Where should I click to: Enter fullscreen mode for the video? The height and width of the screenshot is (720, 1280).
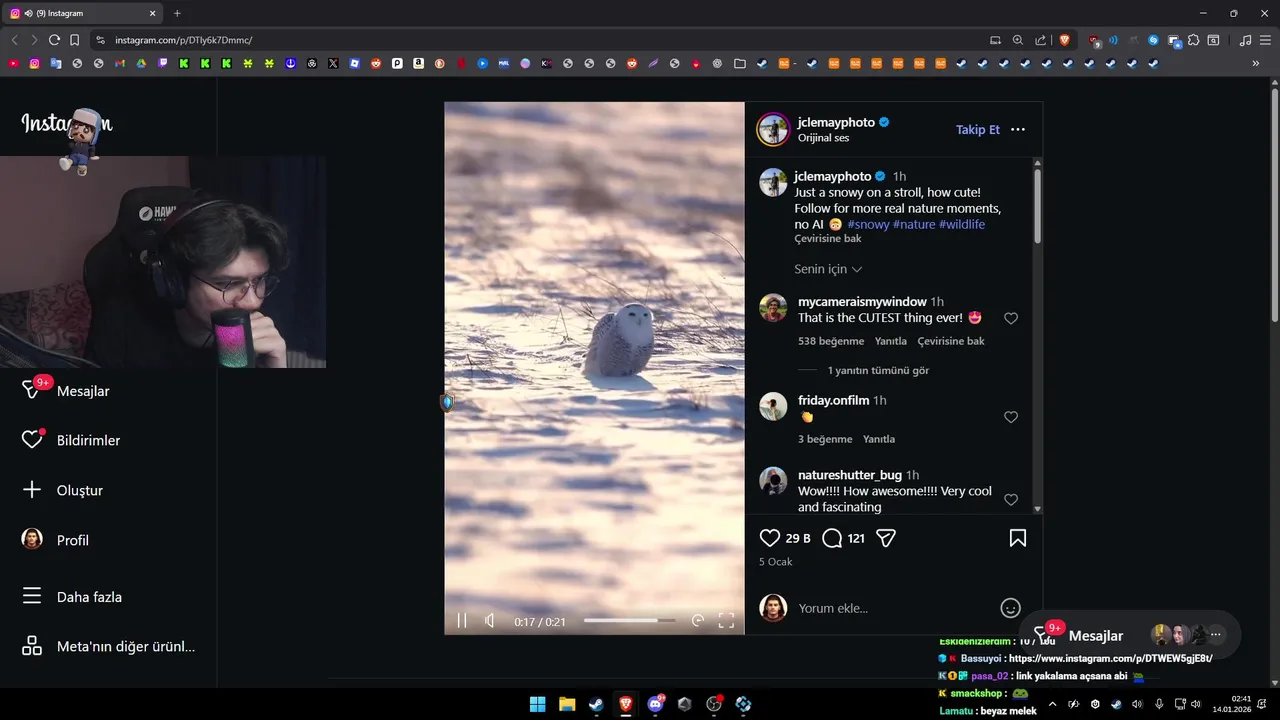coord(727,621)
